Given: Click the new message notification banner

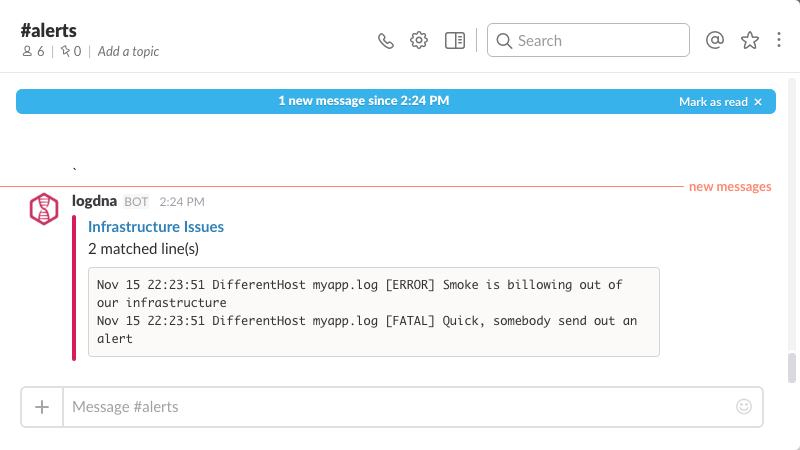Looking at the screenshot, I should (363, 102).
